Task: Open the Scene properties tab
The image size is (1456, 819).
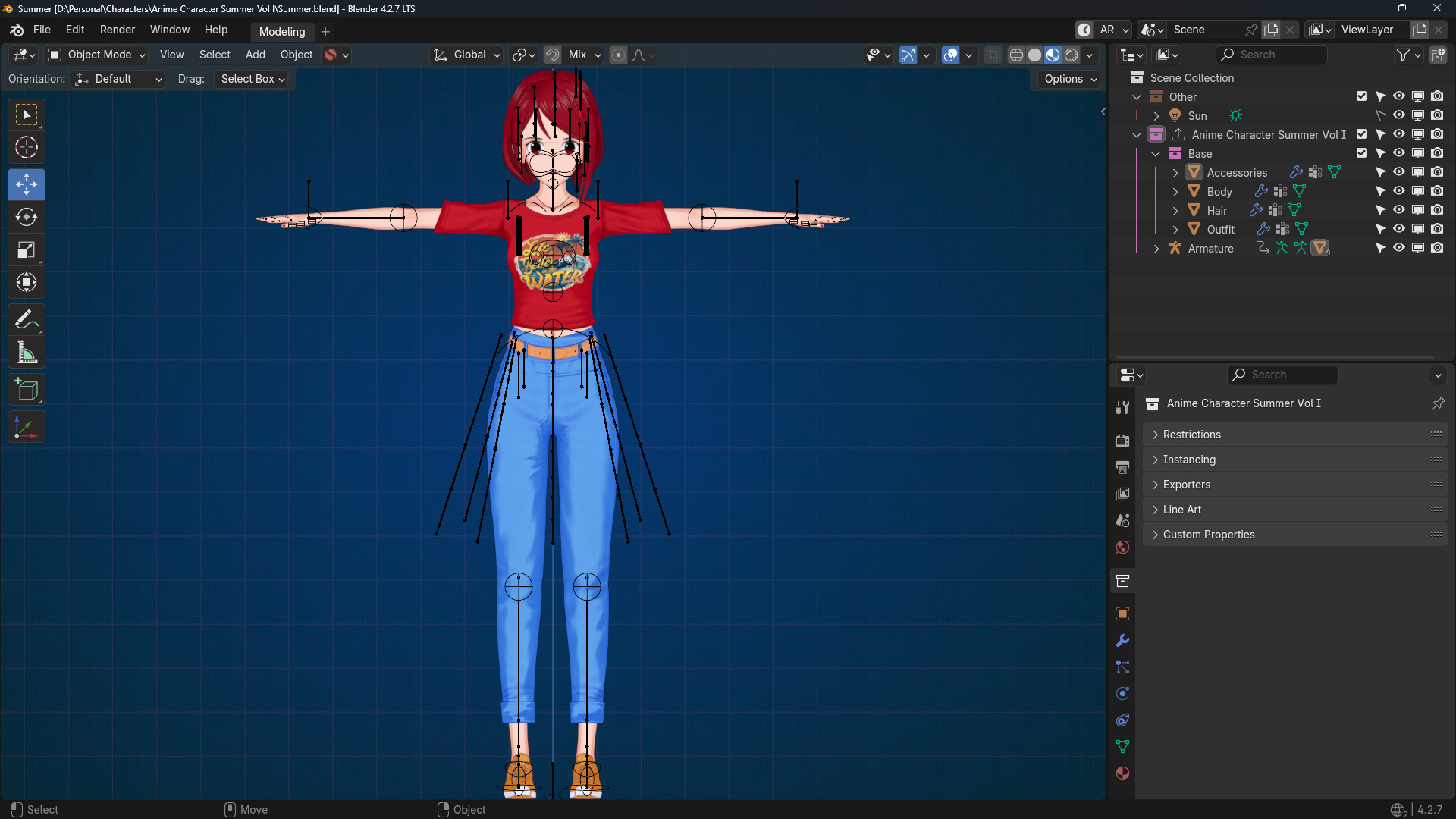Action: (1123, 520)
